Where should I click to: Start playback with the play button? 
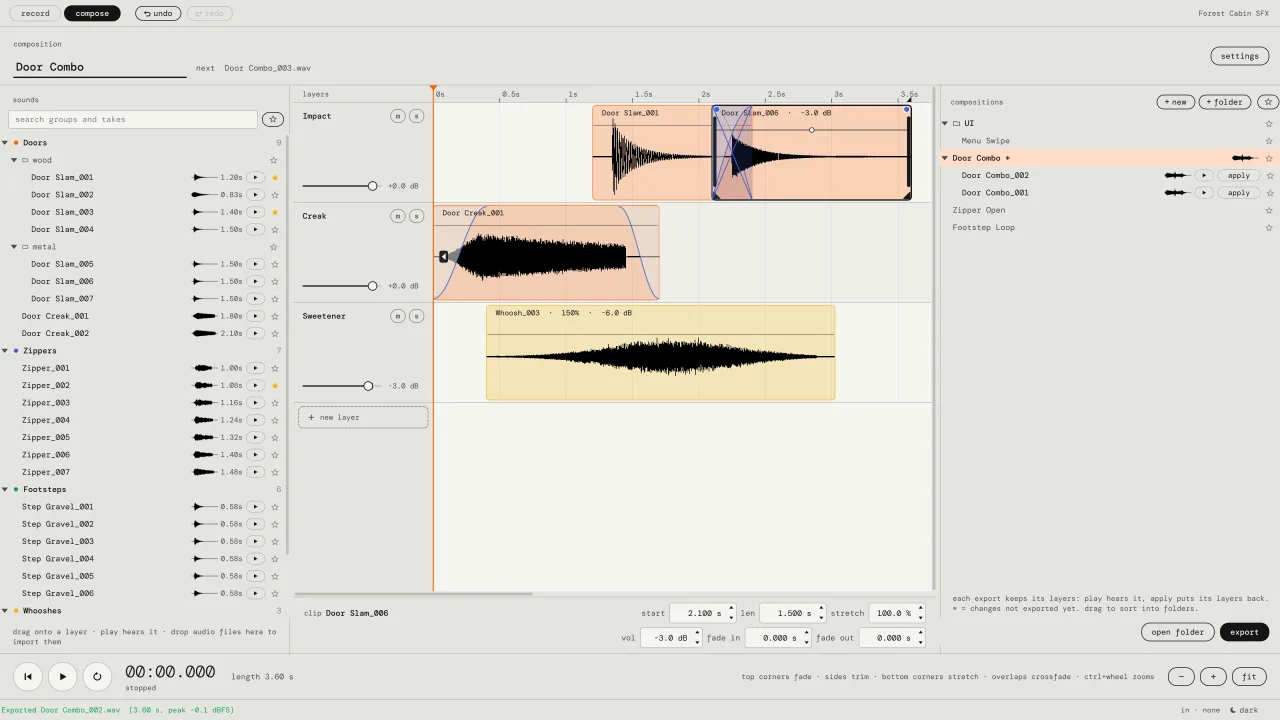coord(62,676)
